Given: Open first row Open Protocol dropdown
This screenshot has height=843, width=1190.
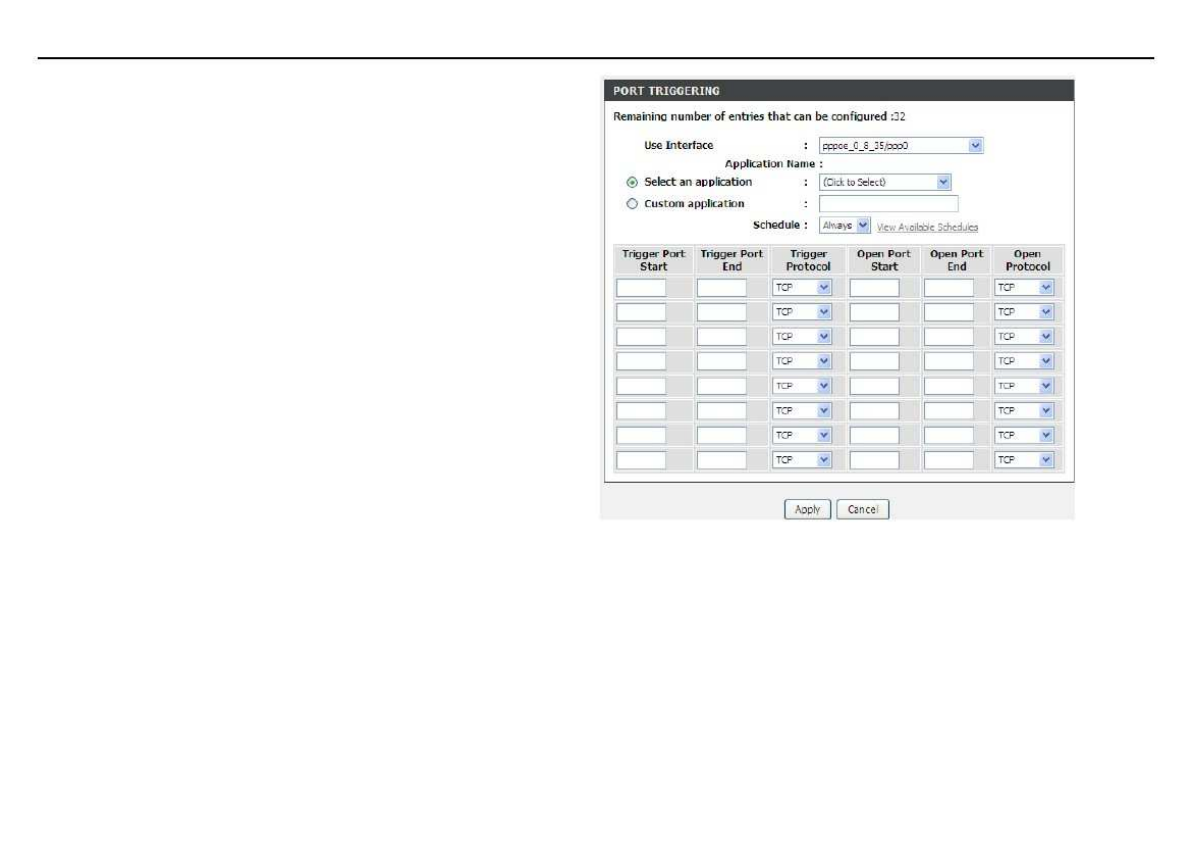Looking at the screenshot, I should (1025, 288).
